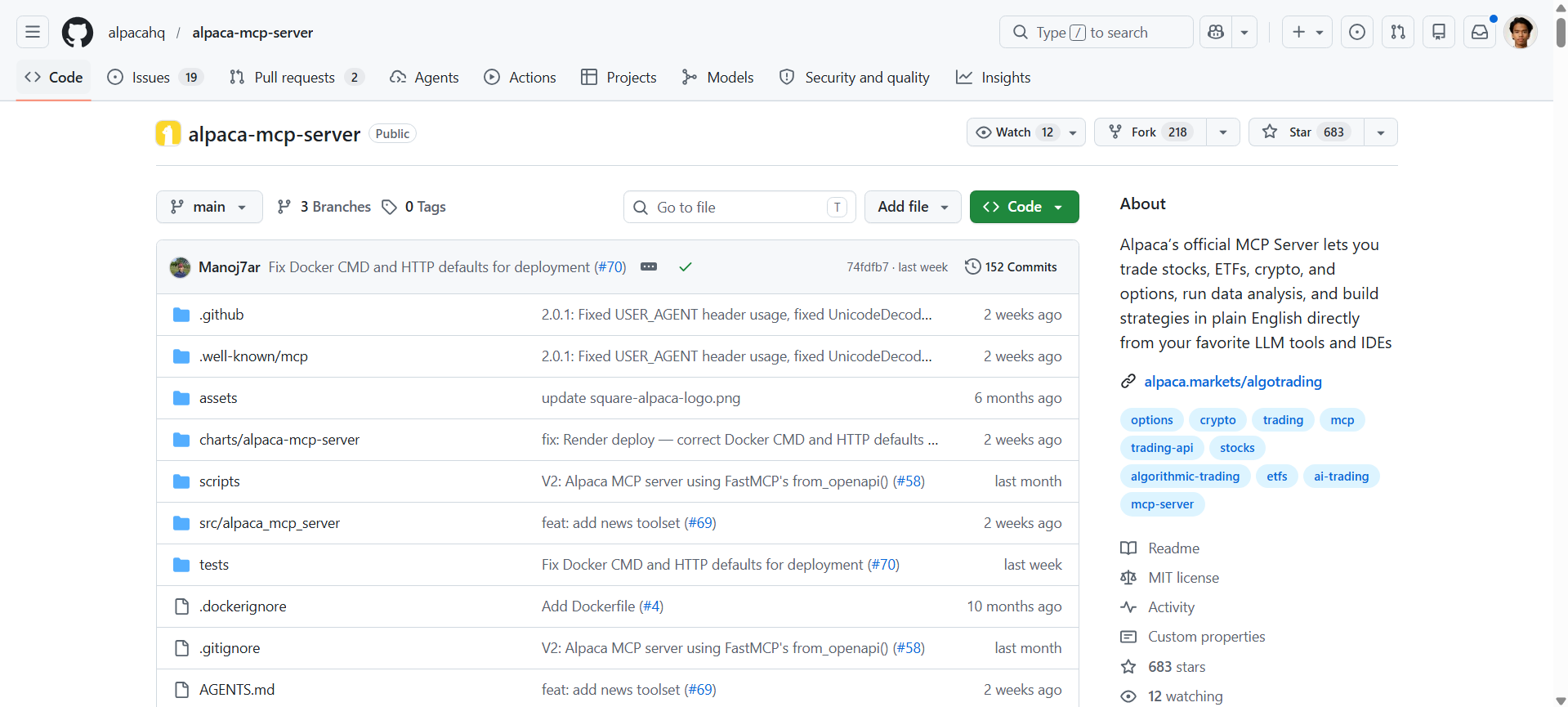Open the .dockerignore file
This screenshot has width=1568, height=707.
pos(243,606)
